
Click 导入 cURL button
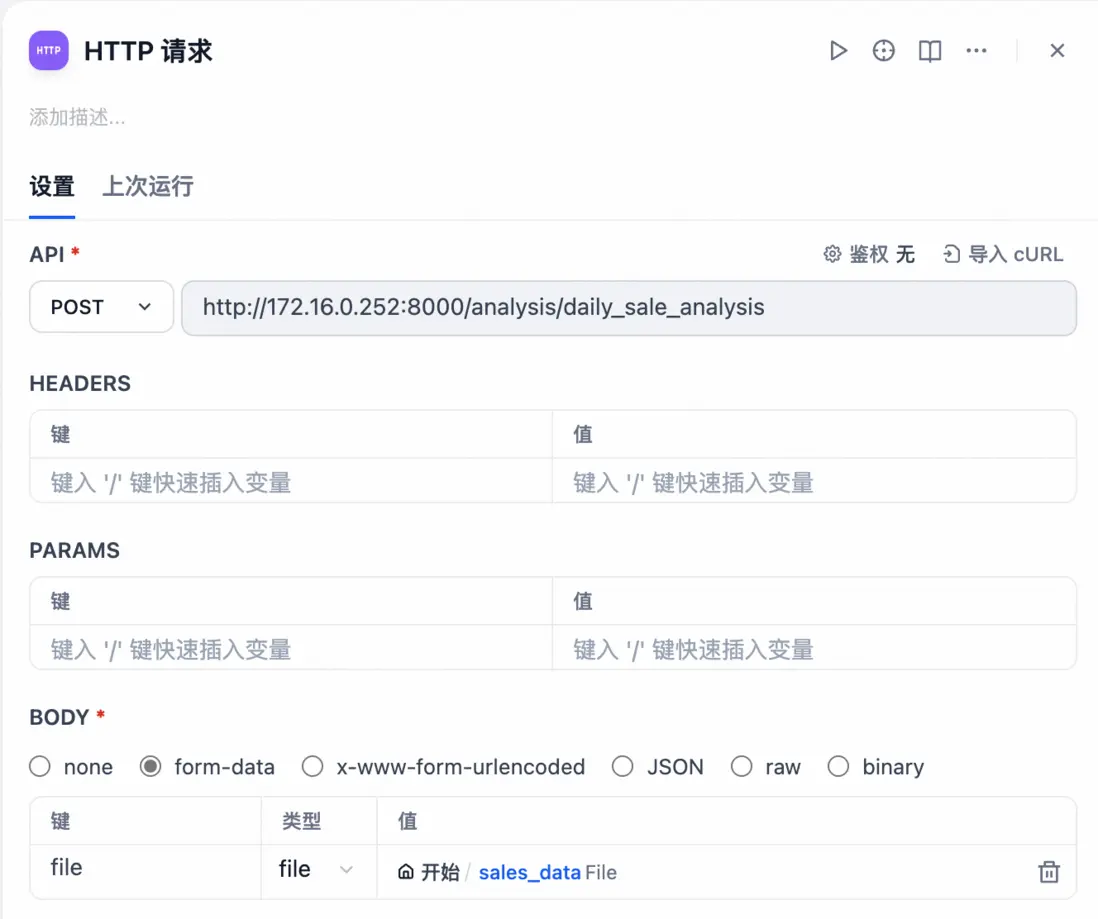coord(1003,254)
